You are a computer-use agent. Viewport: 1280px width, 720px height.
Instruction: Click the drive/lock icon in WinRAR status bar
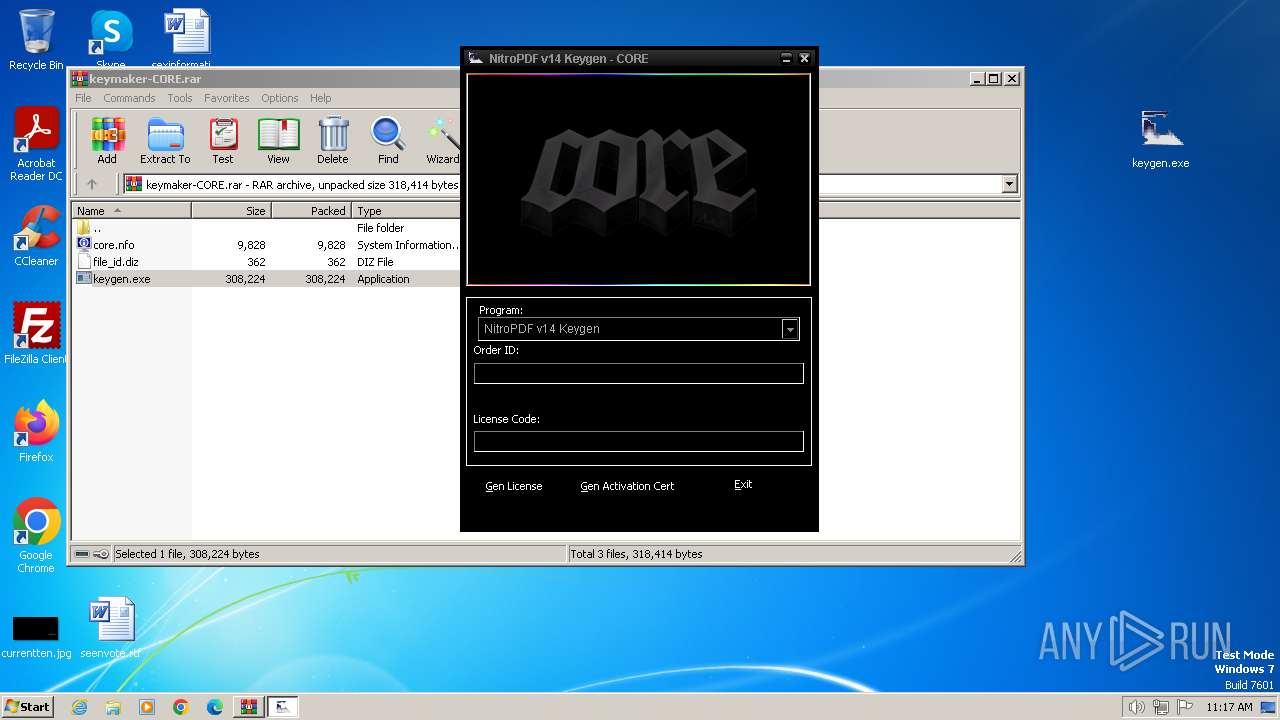tap(91, 554)
